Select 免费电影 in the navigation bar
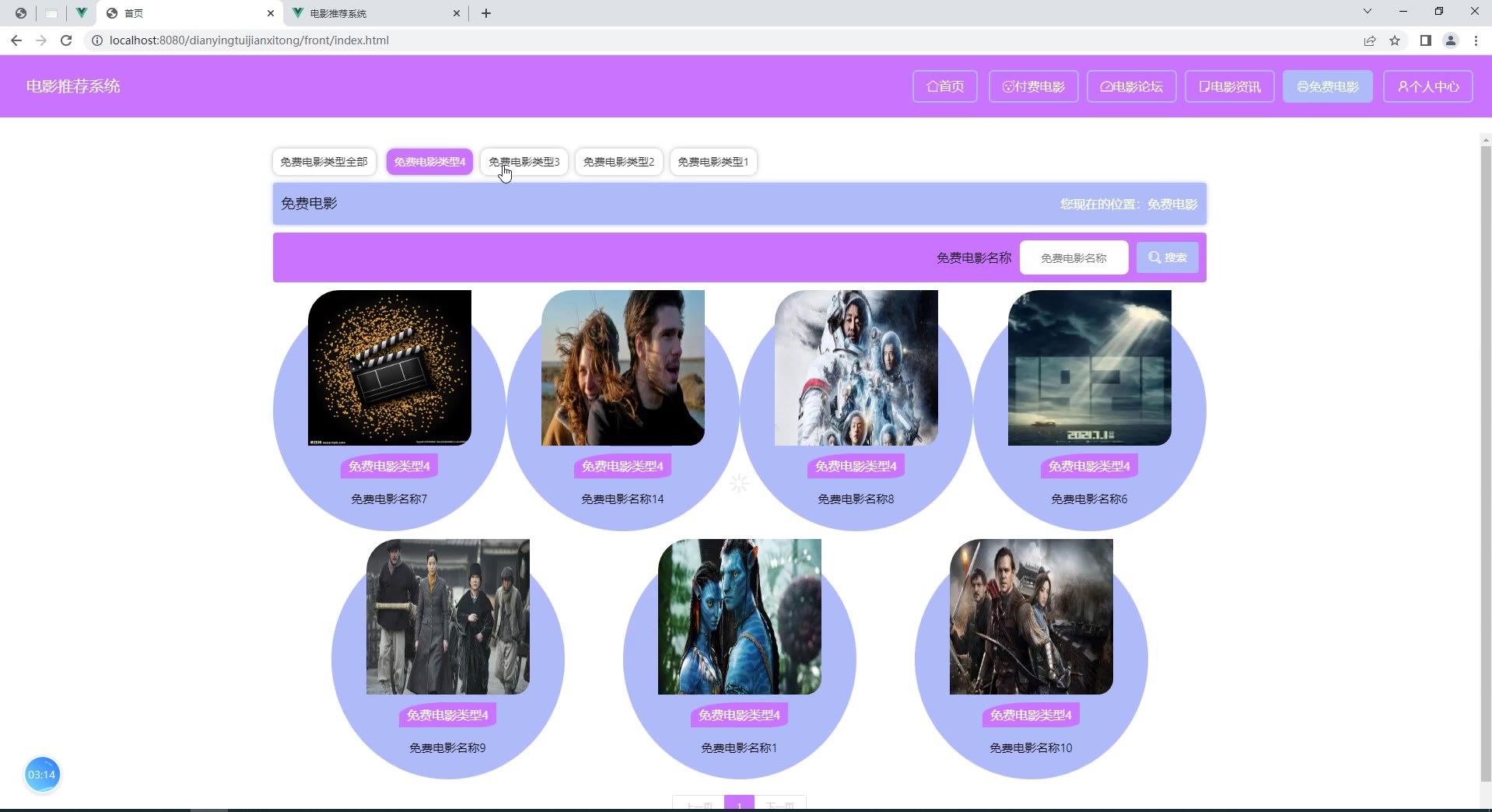 point(1327,86)
